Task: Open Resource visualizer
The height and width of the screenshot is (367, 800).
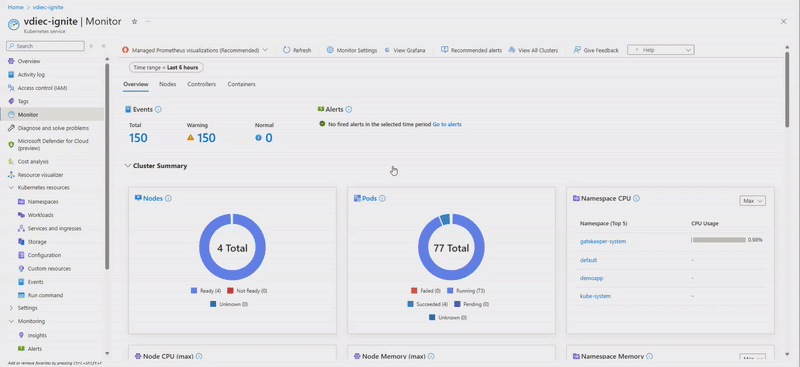Action: [x=39, y=175]
